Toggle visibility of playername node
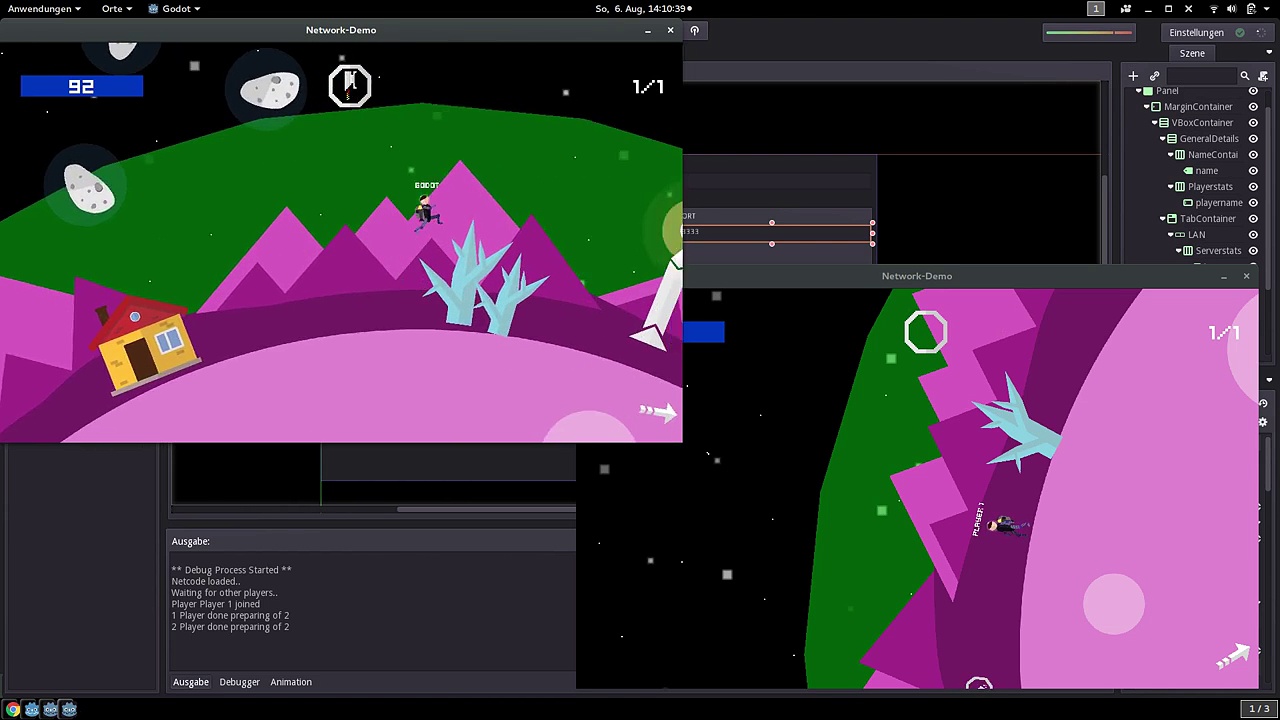 click(1253, 203)
